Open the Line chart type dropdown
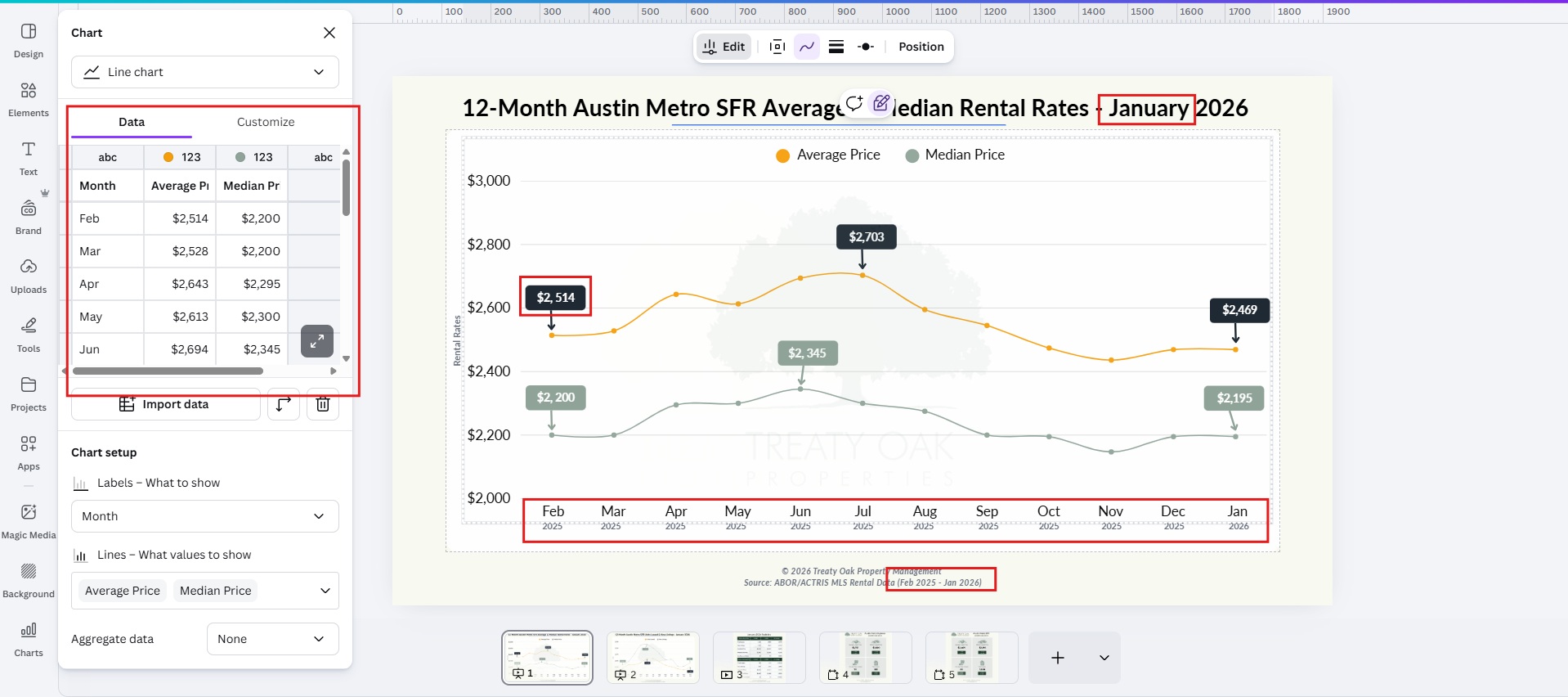Viewport: 1568px width, 697px height. [x=205, y=72]
